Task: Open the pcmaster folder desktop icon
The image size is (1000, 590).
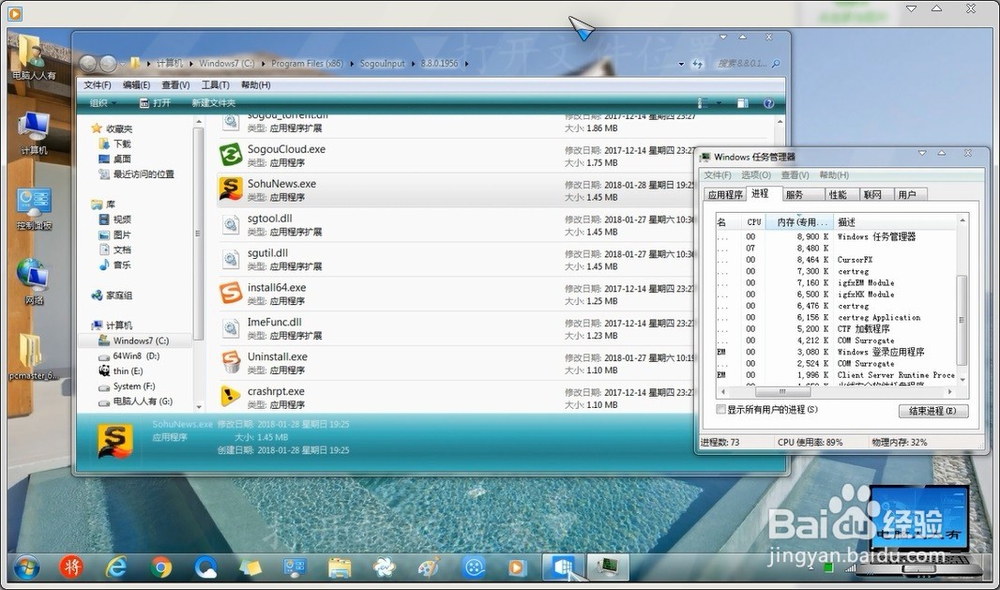Action: [33, 357]
